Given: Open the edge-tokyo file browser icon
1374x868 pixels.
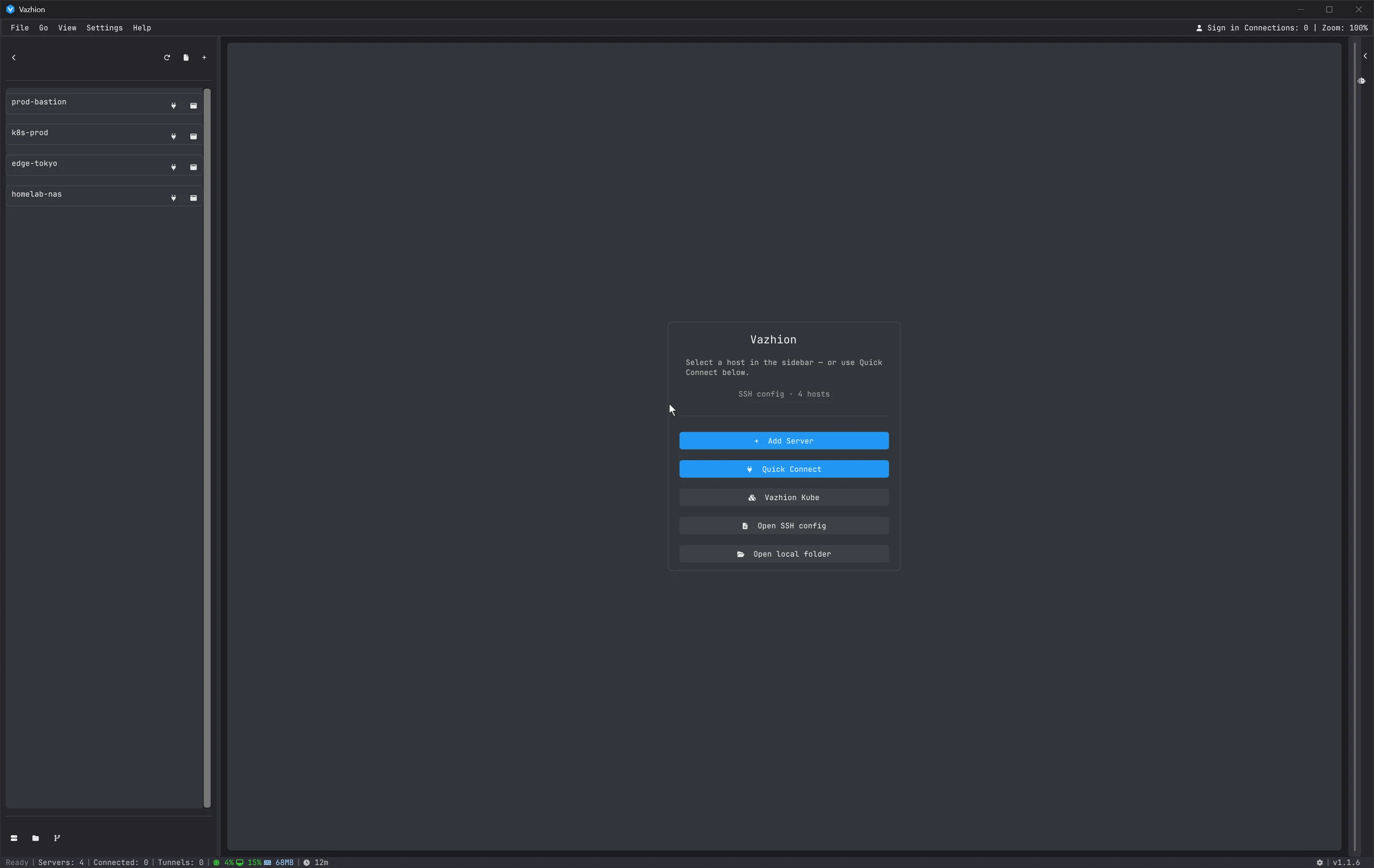Looking at the screenshot, I should (x=194, y=167).
